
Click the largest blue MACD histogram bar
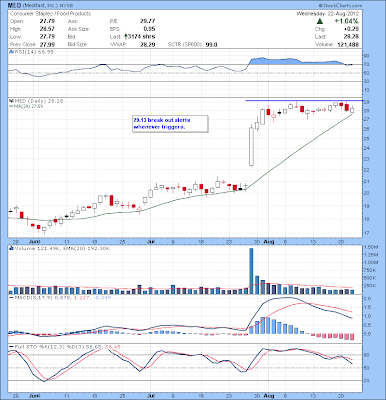(263, 325)
